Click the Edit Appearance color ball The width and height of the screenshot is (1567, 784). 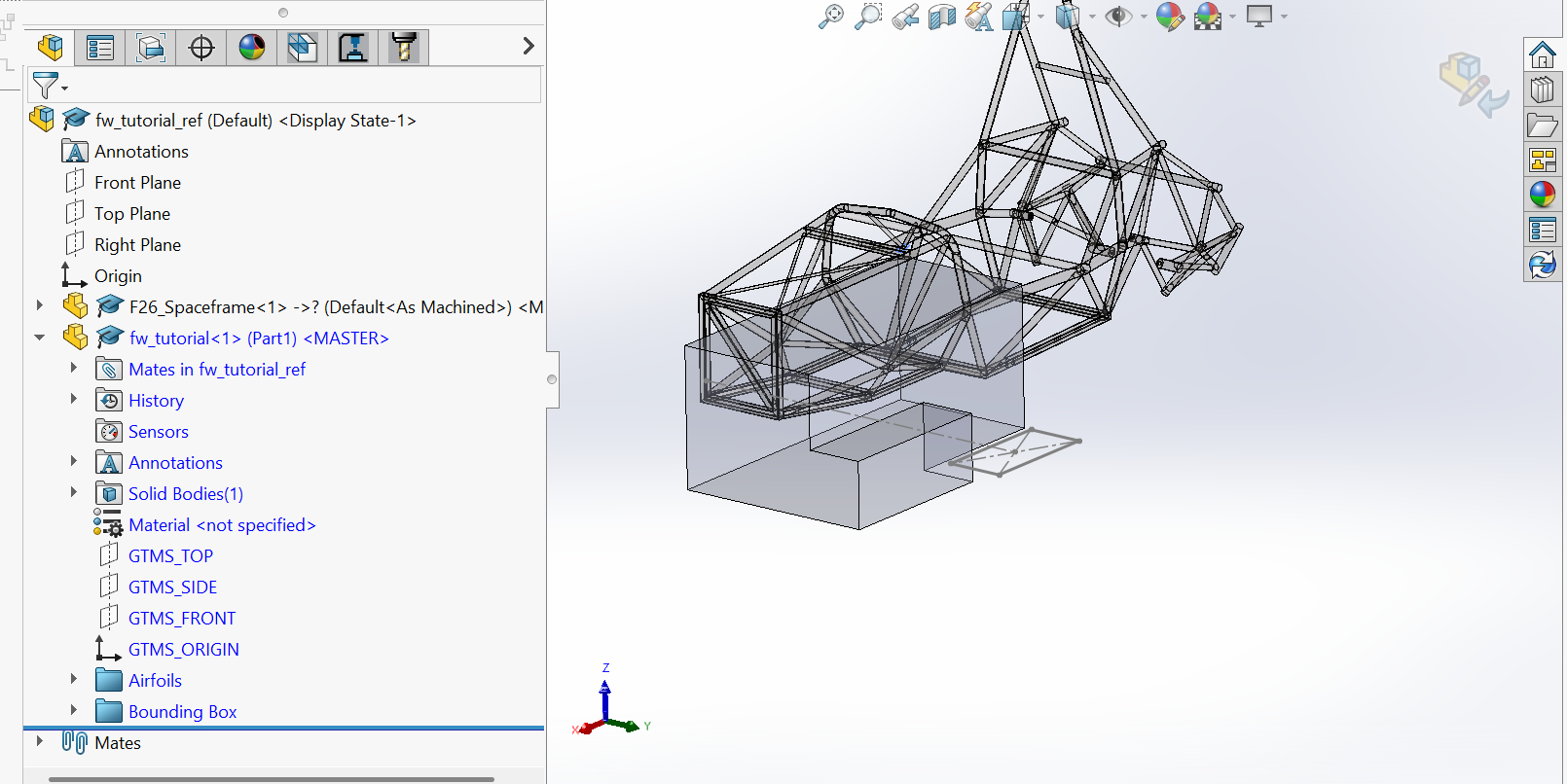click(1169, 17)
